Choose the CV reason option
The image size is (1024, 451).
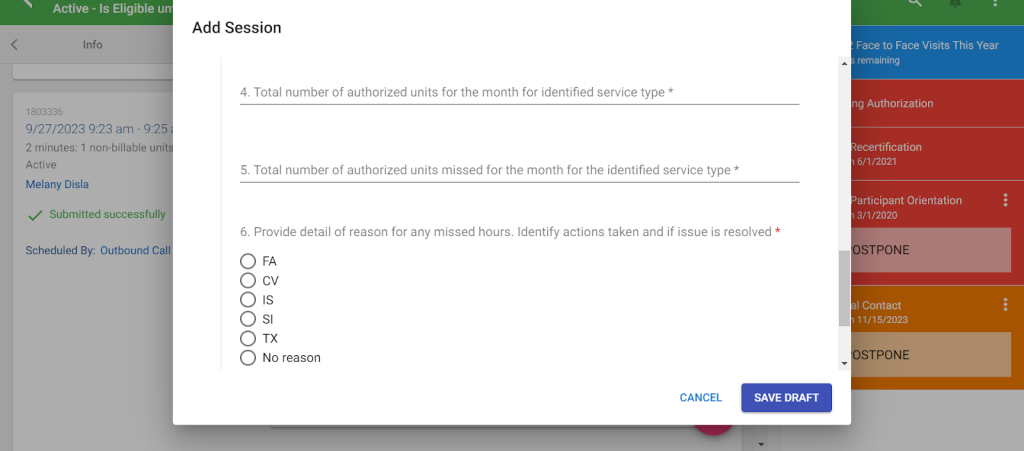248,281
